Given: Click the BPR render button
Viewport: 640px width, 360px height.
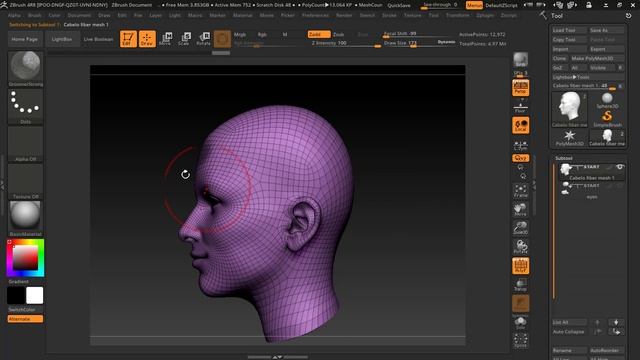Looking at the screenshot, I should pos(520,60).
